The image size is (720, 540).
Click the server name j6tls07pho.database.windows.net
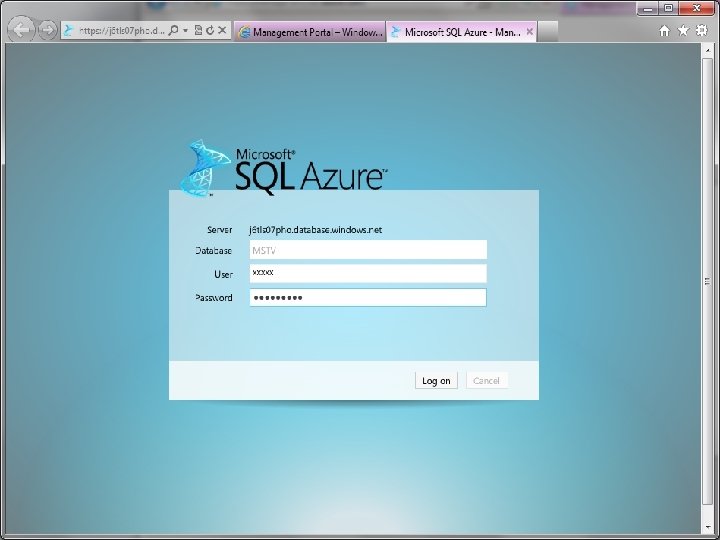315,230
